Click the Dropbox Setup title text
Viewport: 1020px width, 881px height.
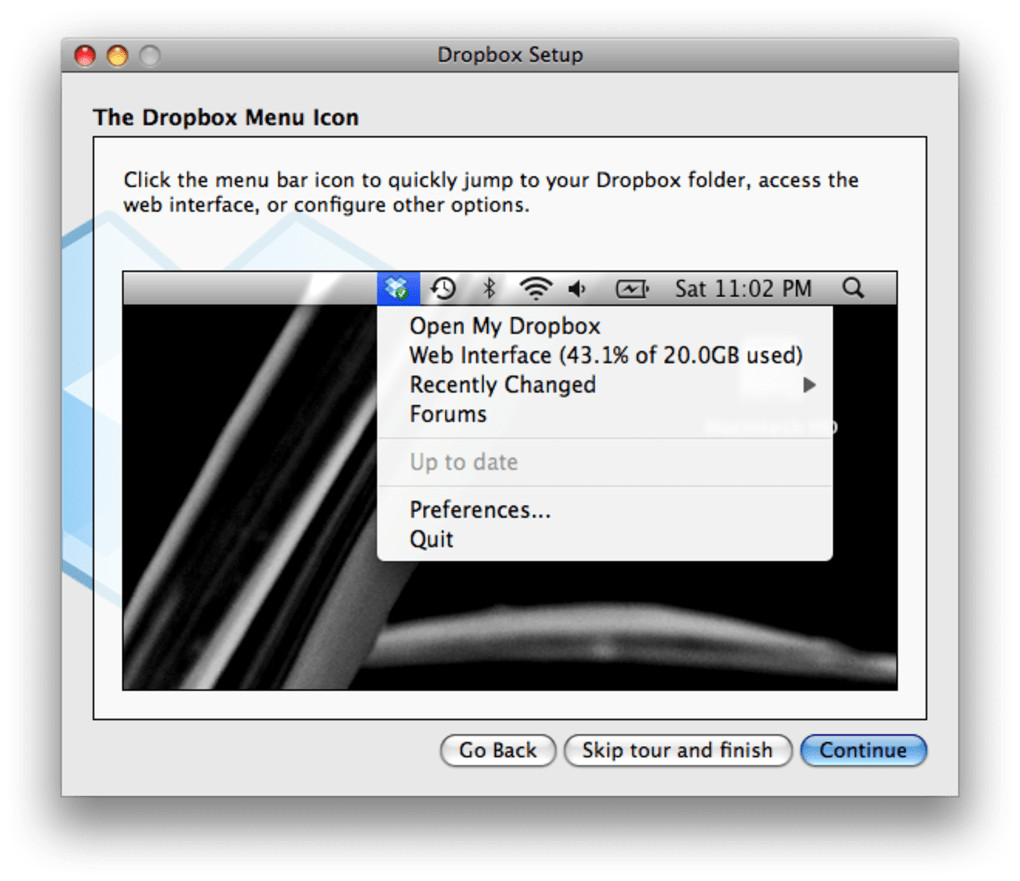click(510, 55)
